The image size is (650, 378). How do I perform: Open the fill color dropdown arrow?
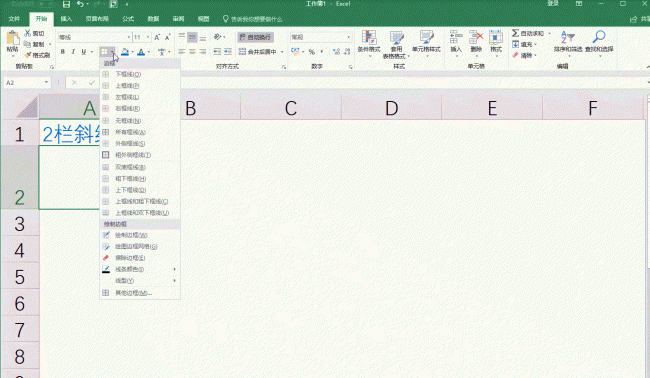click(132, 52)
